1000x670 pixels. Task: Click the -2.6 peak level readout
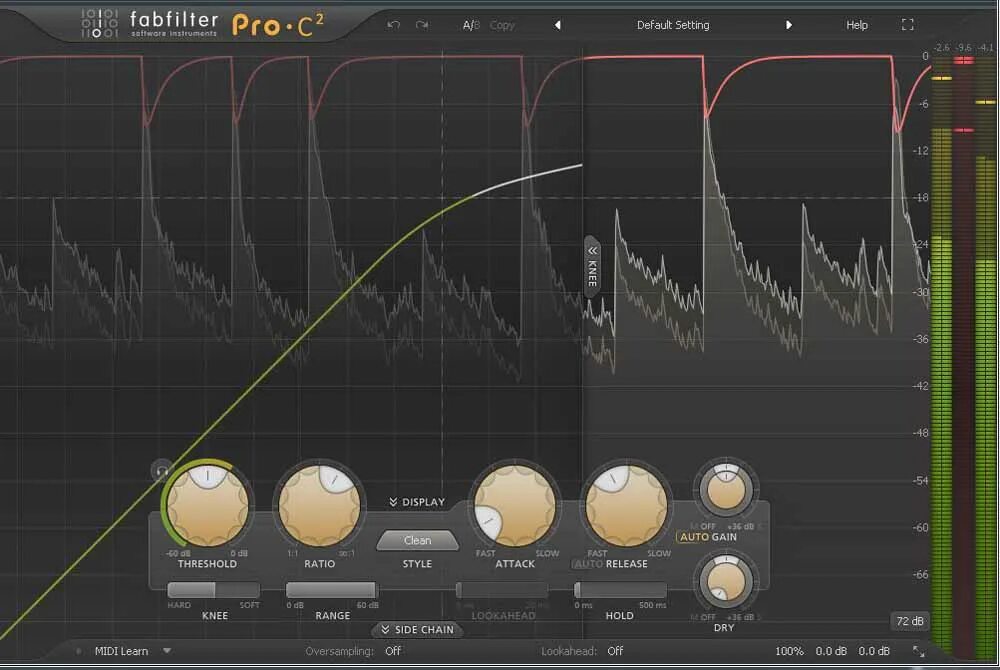tap(941, 48)
